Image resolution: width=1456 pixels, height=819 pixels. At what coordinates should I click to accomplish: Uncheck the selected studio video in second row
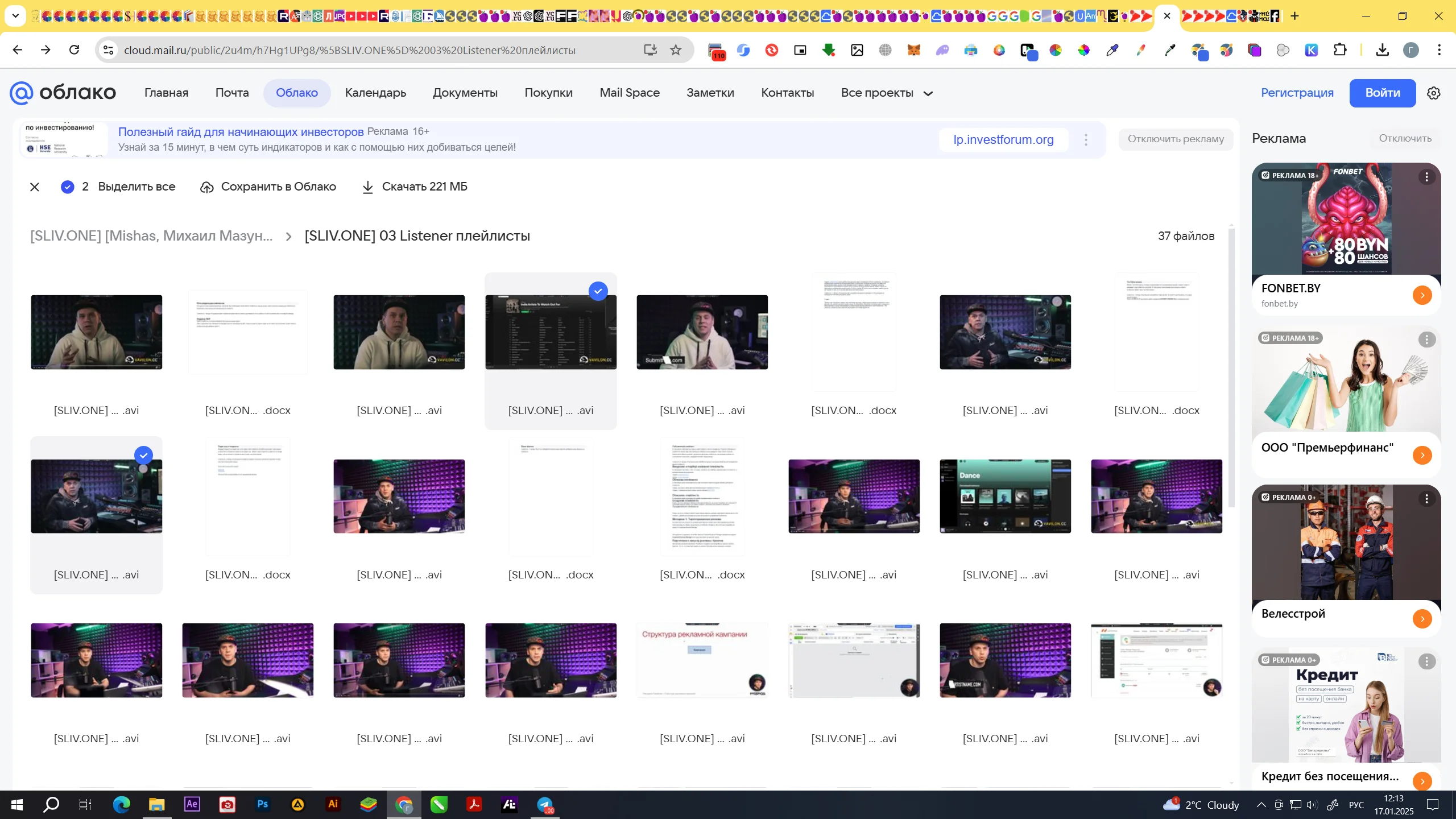144,455
